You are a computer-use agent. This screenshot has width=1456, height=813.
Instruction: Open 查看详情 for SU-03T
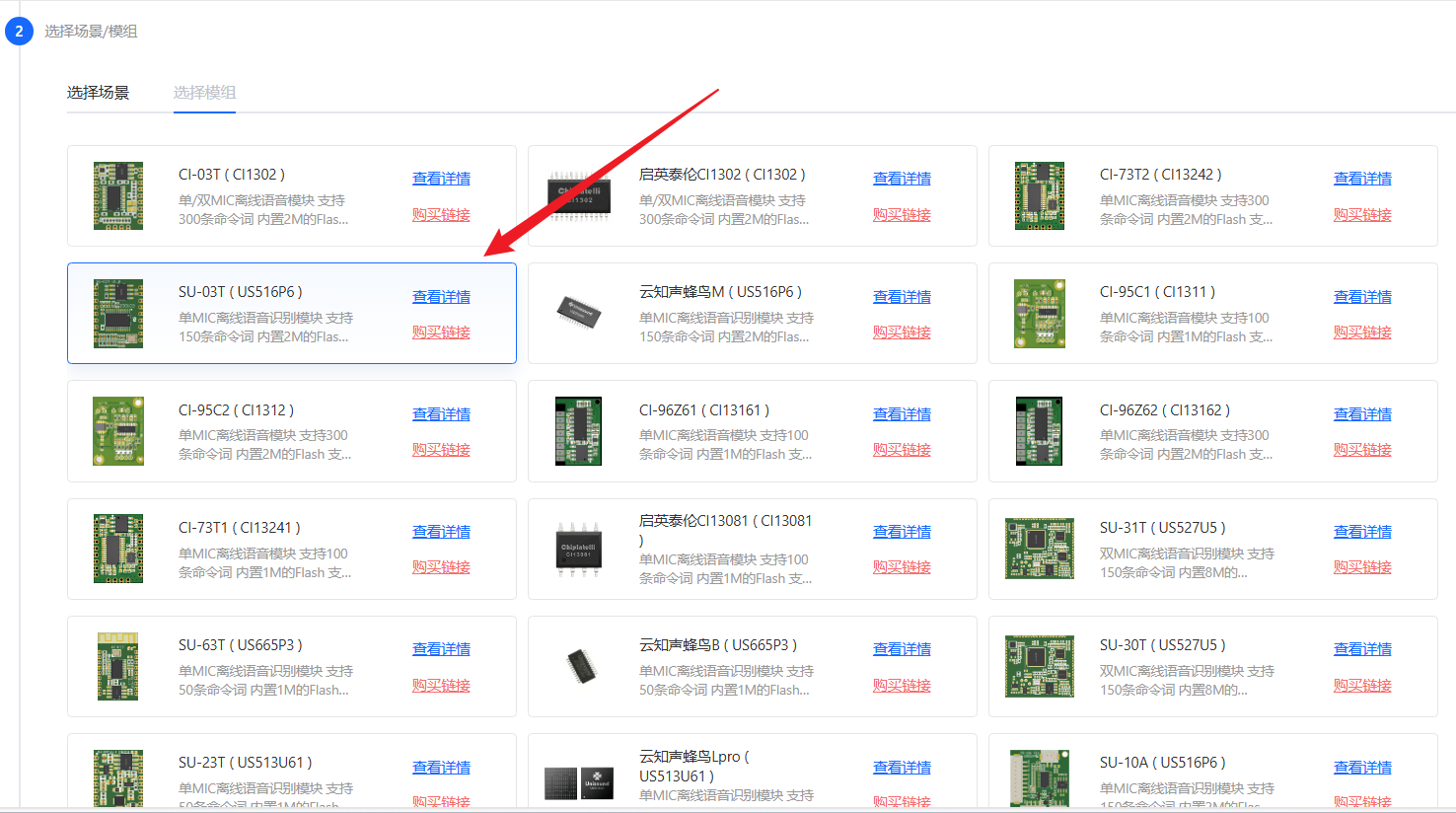(441, 297)
